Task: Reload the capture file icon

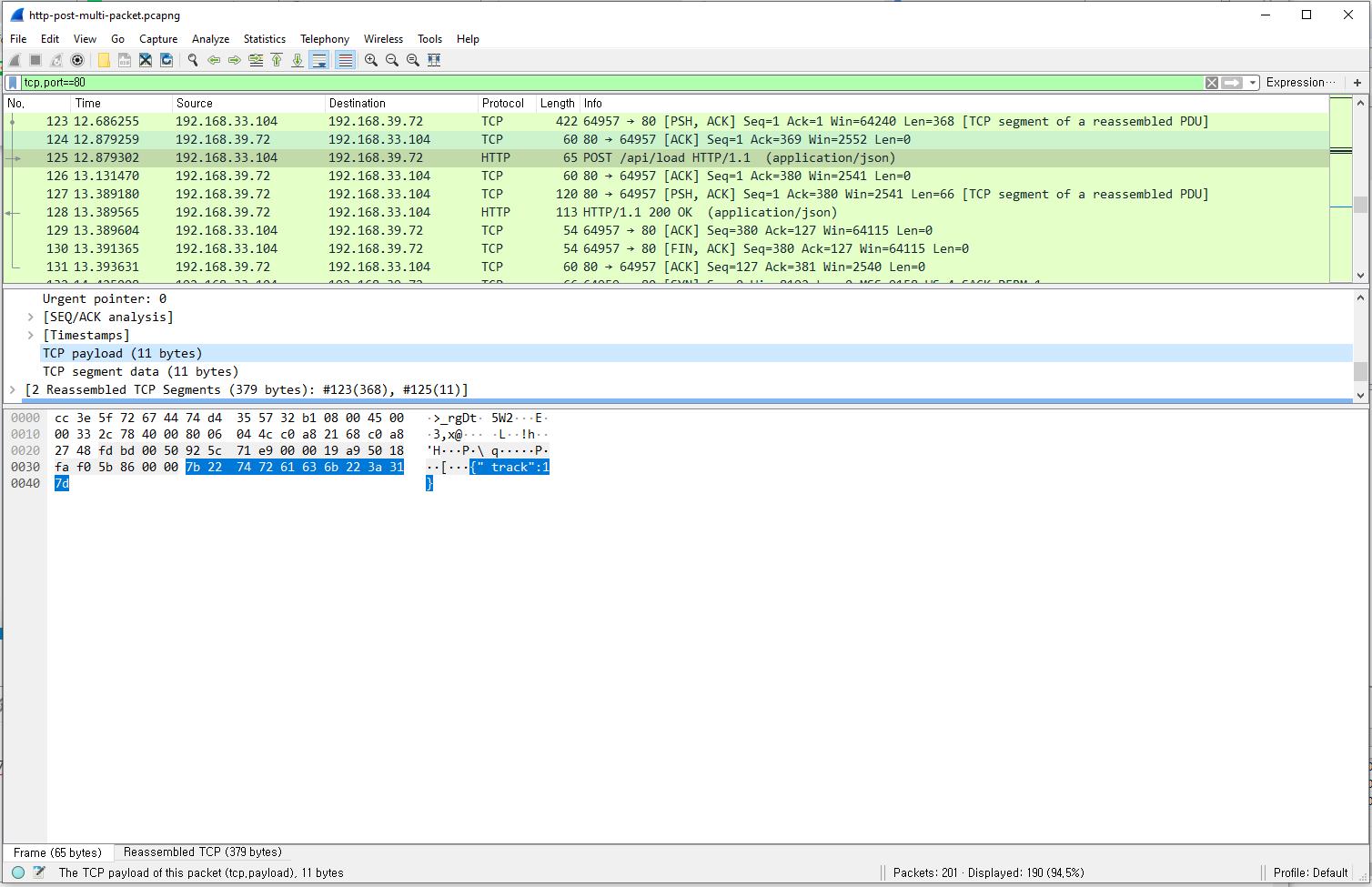Action: 166,60
